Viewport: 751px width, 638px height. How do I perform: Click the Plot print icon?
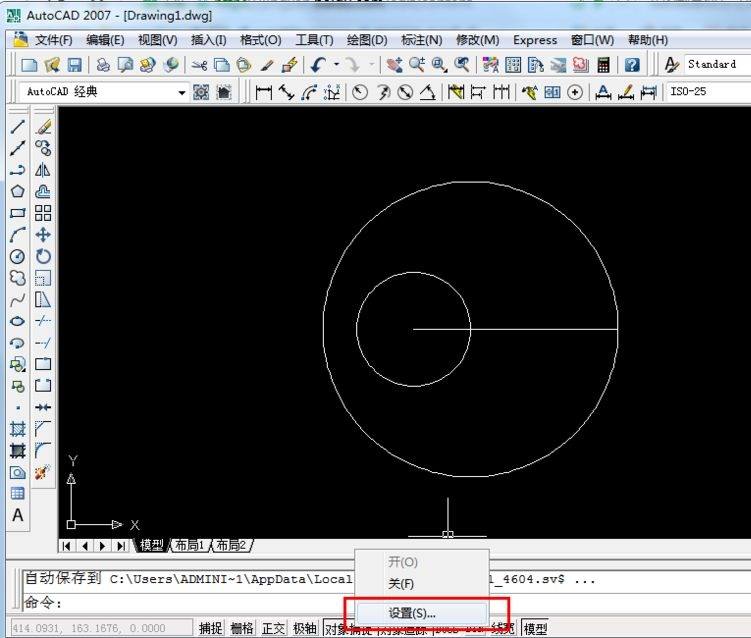[103, 65]
